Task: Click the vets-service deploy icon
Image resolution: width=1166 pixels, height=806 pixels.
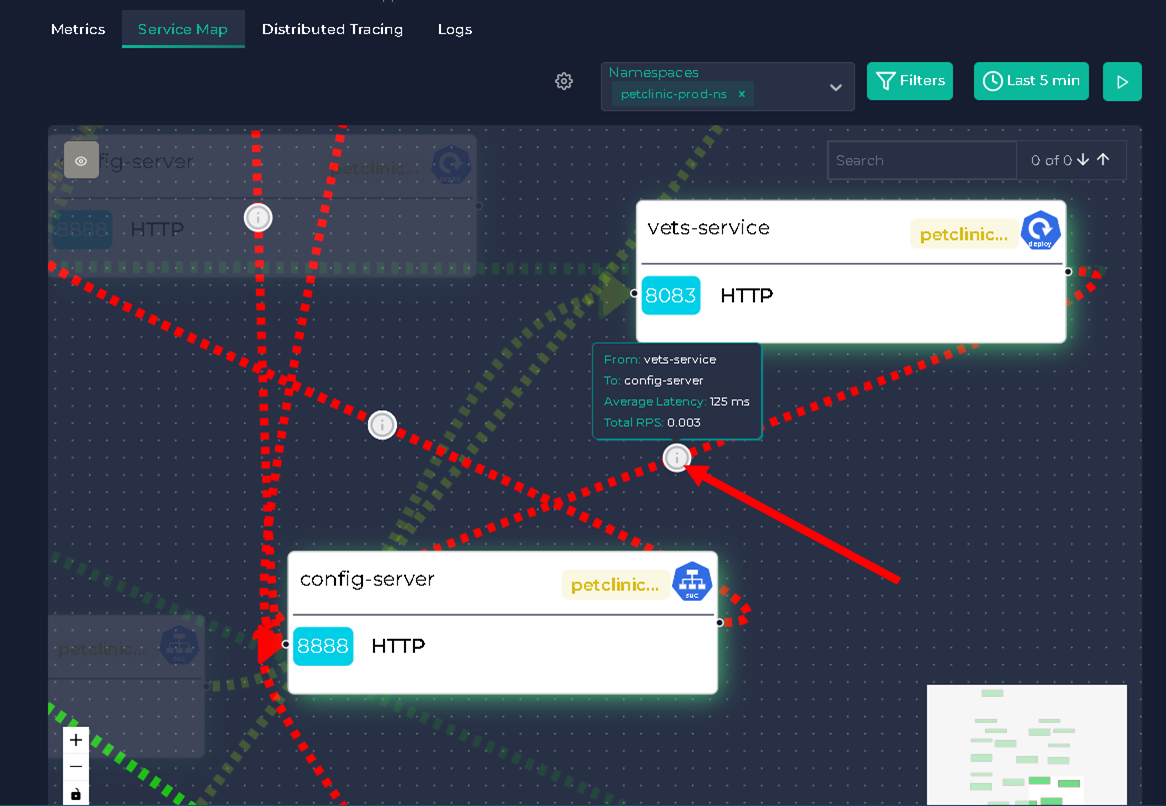Action: coord(1040,231)
